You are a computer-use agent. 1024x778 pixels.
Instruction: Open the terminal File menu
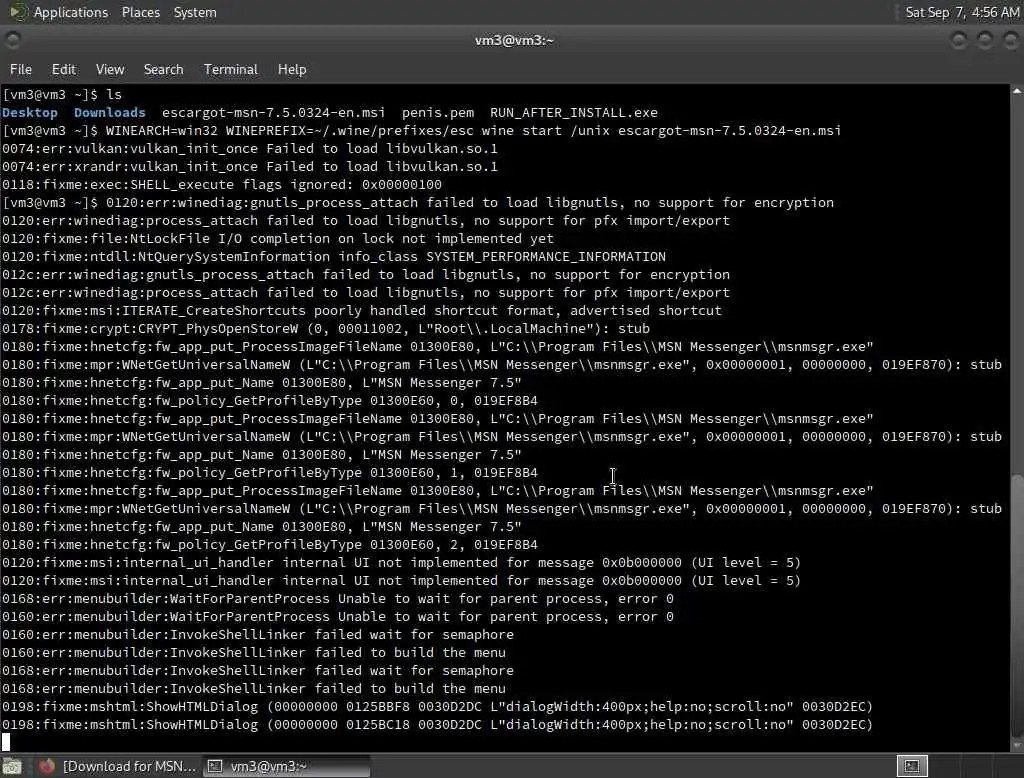tap(20, 69)
